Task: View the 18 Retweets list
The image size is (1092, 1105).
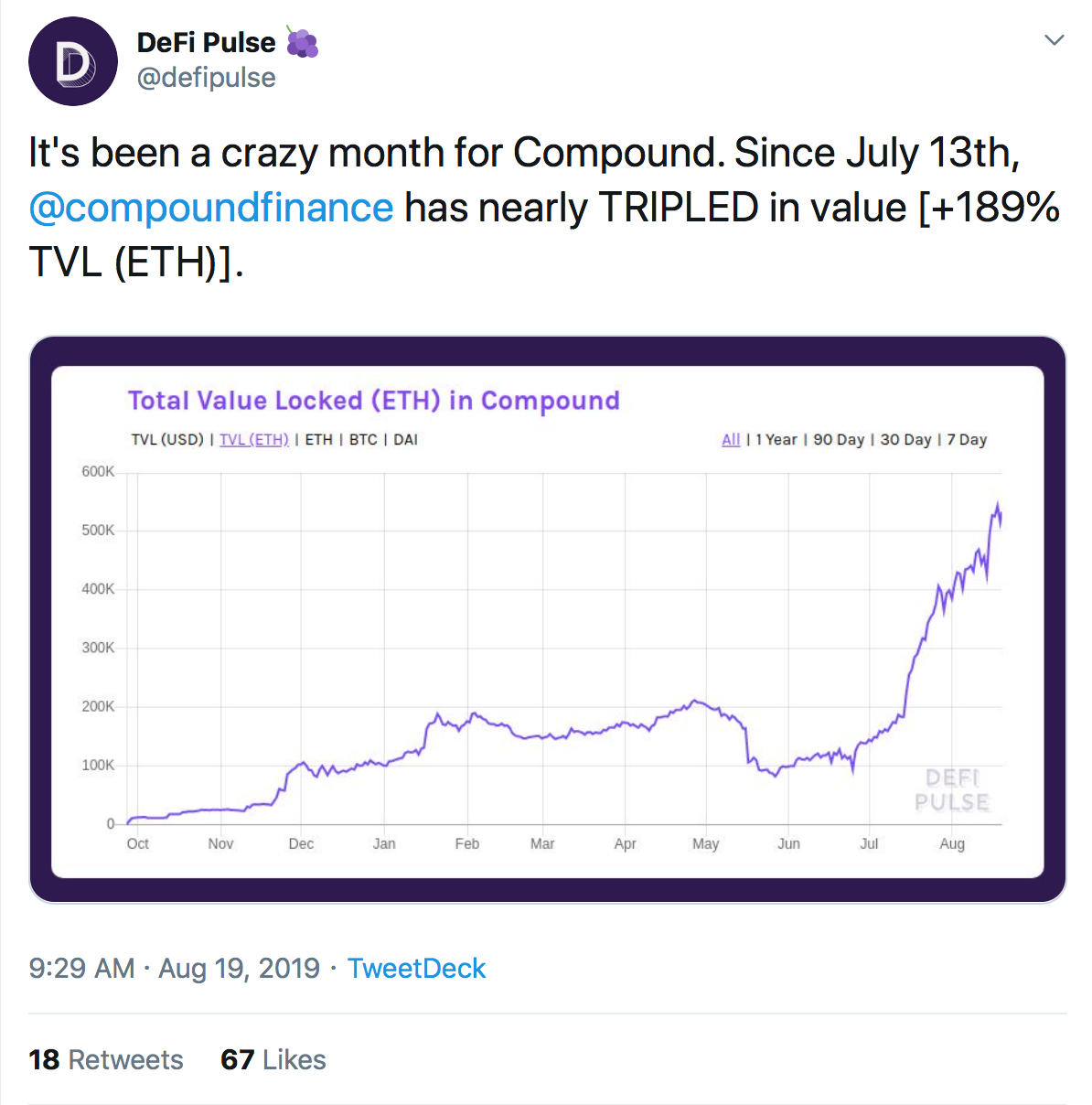Action: click(106, 1059)
